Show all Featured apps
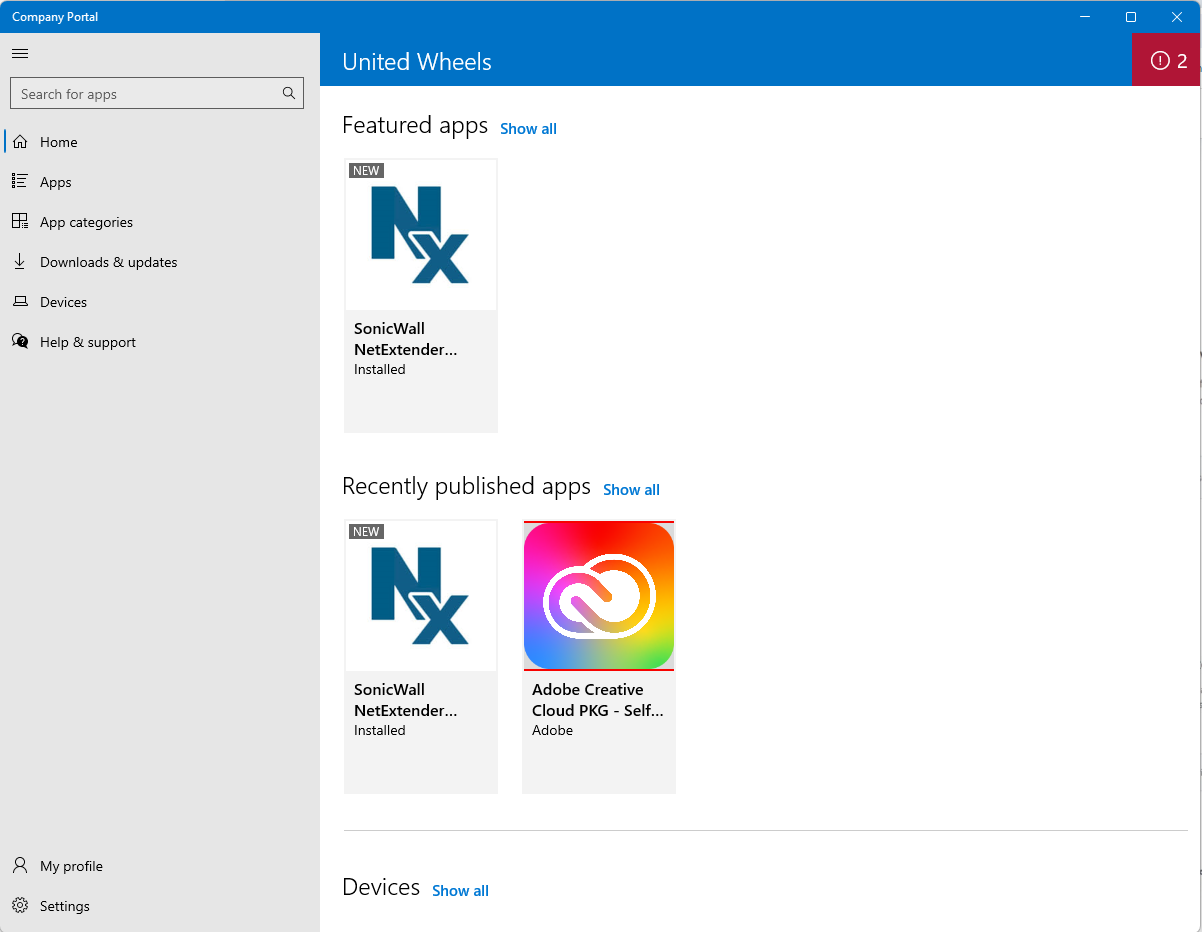This screenshot has height=932, width=1202. pos(528,128)
